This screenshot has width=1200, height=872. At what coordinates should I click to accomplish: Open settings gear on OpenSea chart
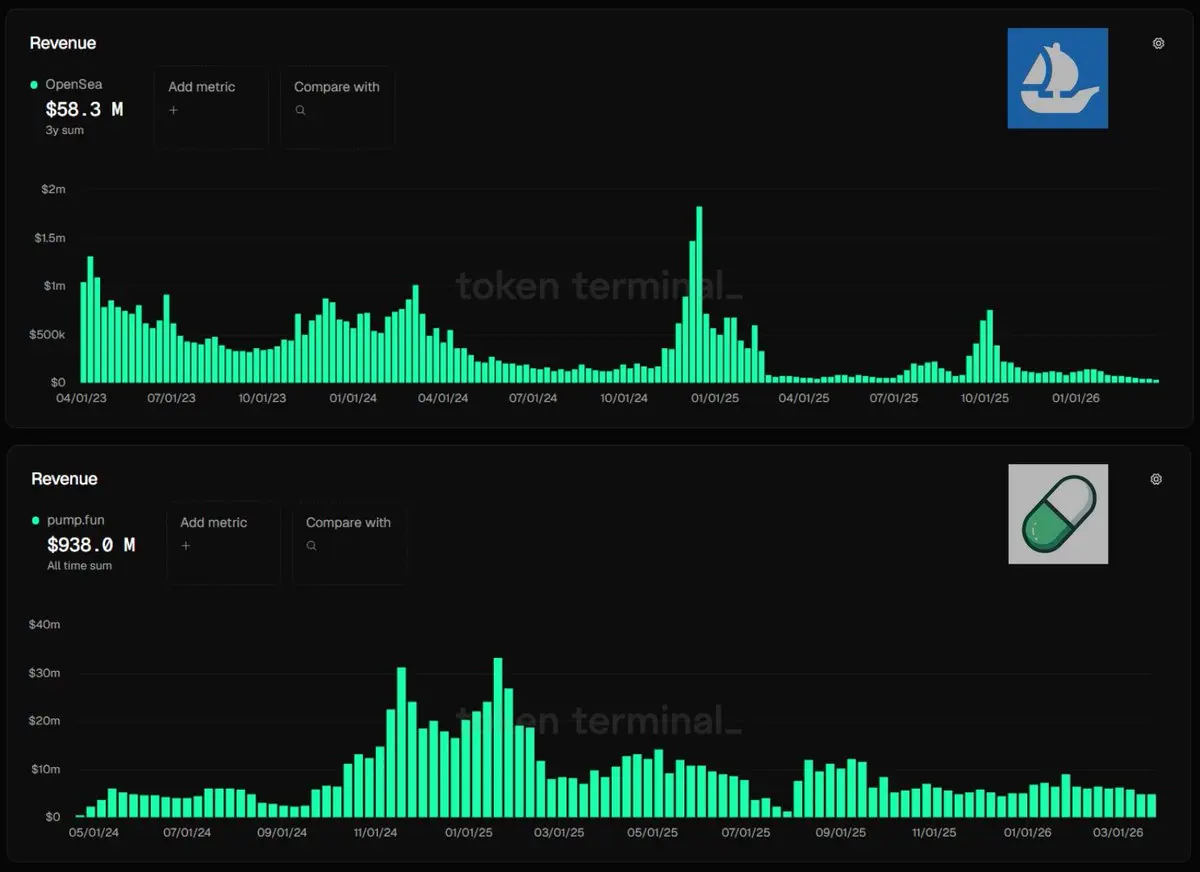(1158, 43)
